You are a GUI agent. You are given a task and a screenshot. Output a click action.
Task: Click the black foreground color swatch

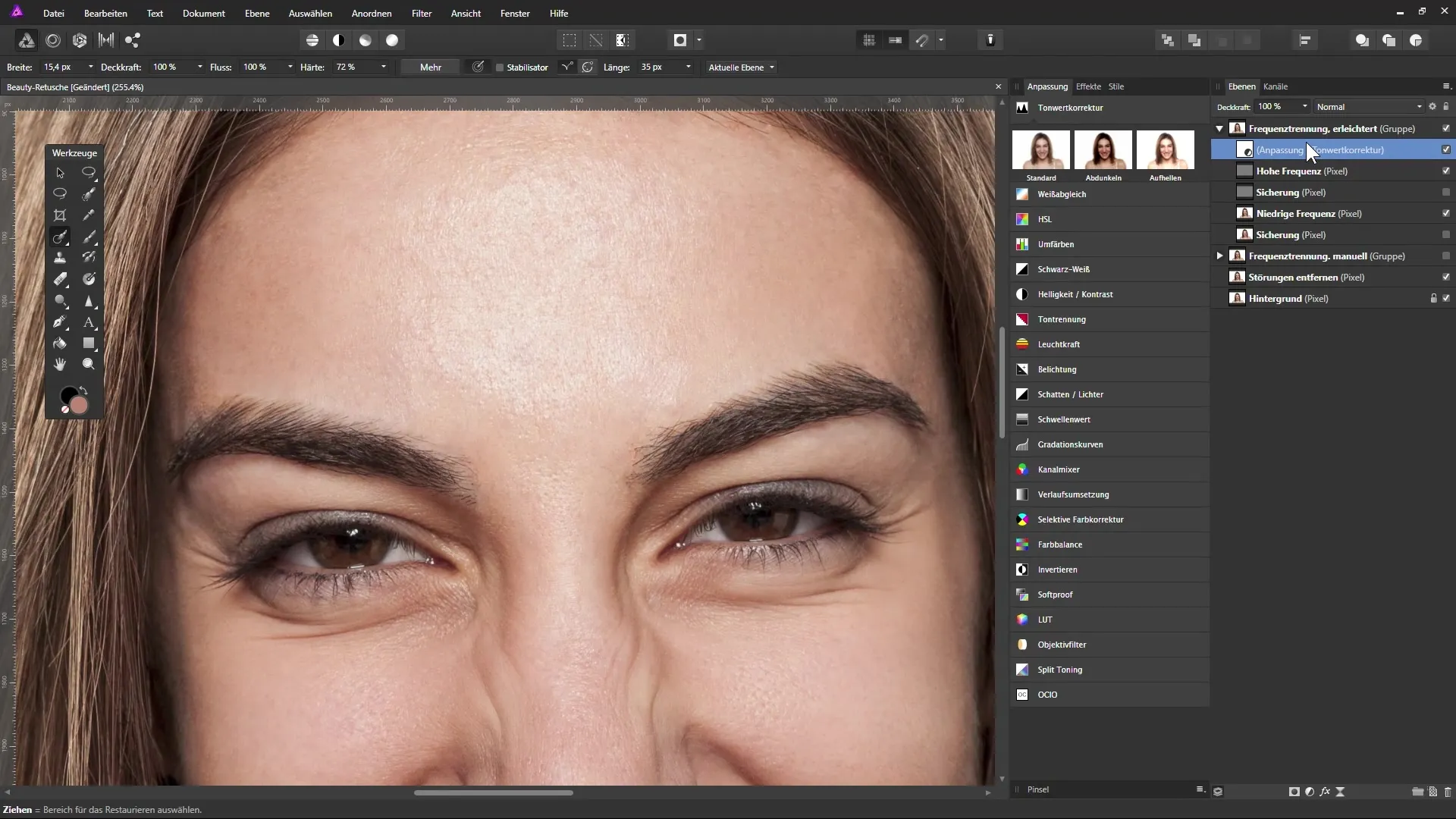[x=68, y=396]
